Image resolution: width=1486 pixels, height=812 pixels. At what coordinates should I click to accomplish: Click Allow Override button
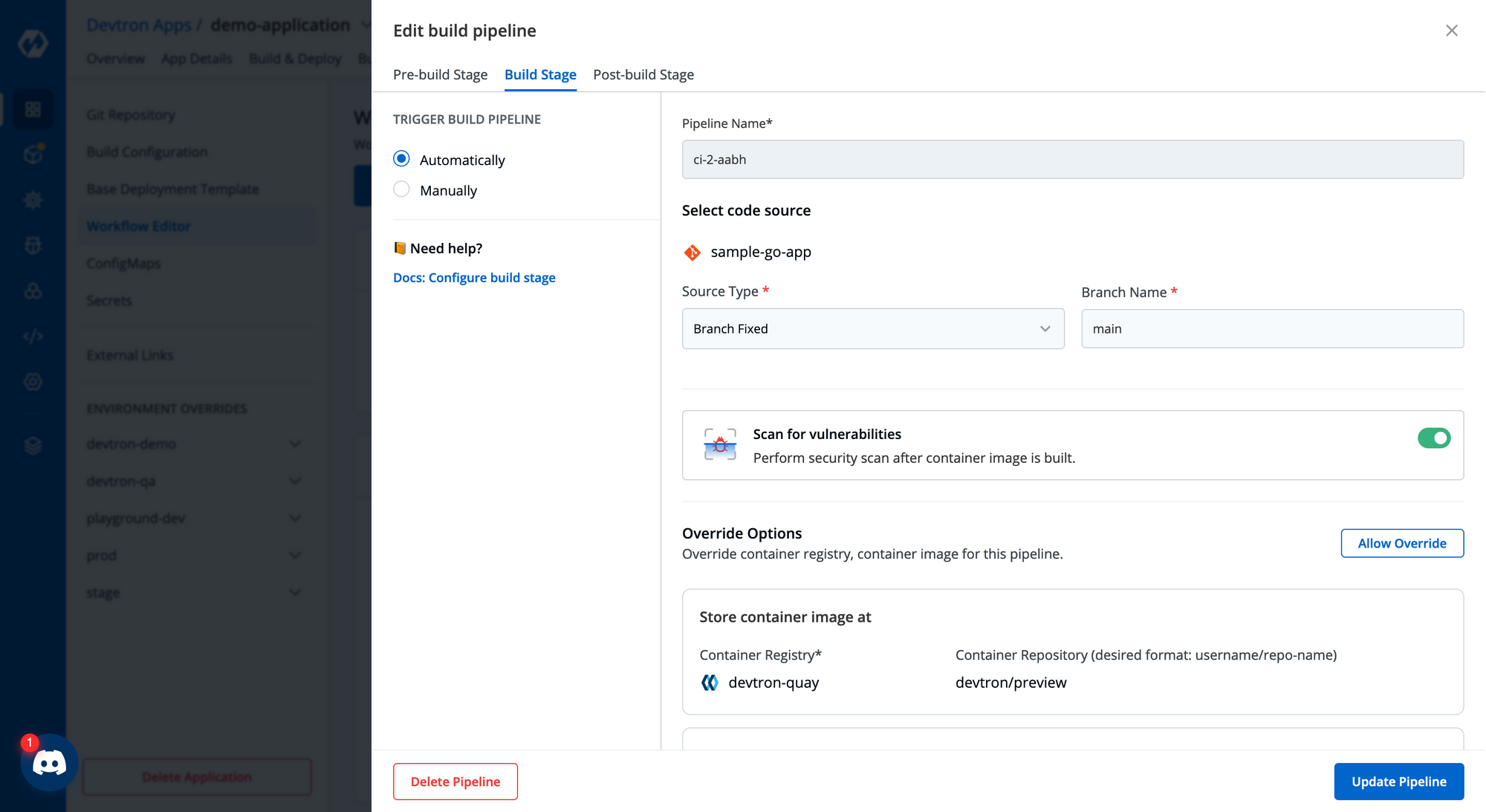pyautogui.click(x=1402, y=543)
